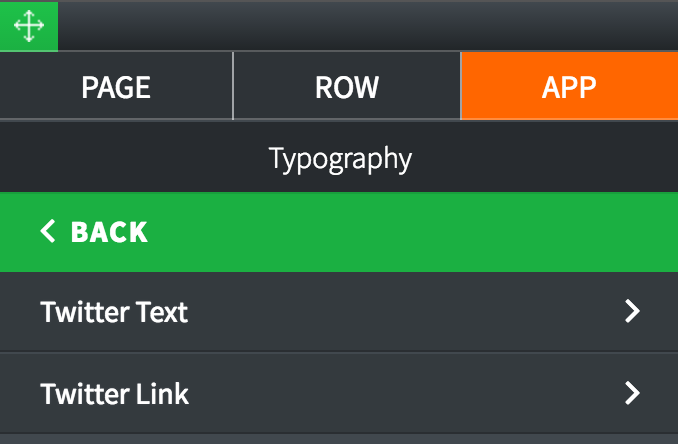678x444 pixels.
Task: Select the Twitter Text label
Action: pos(114,312)
